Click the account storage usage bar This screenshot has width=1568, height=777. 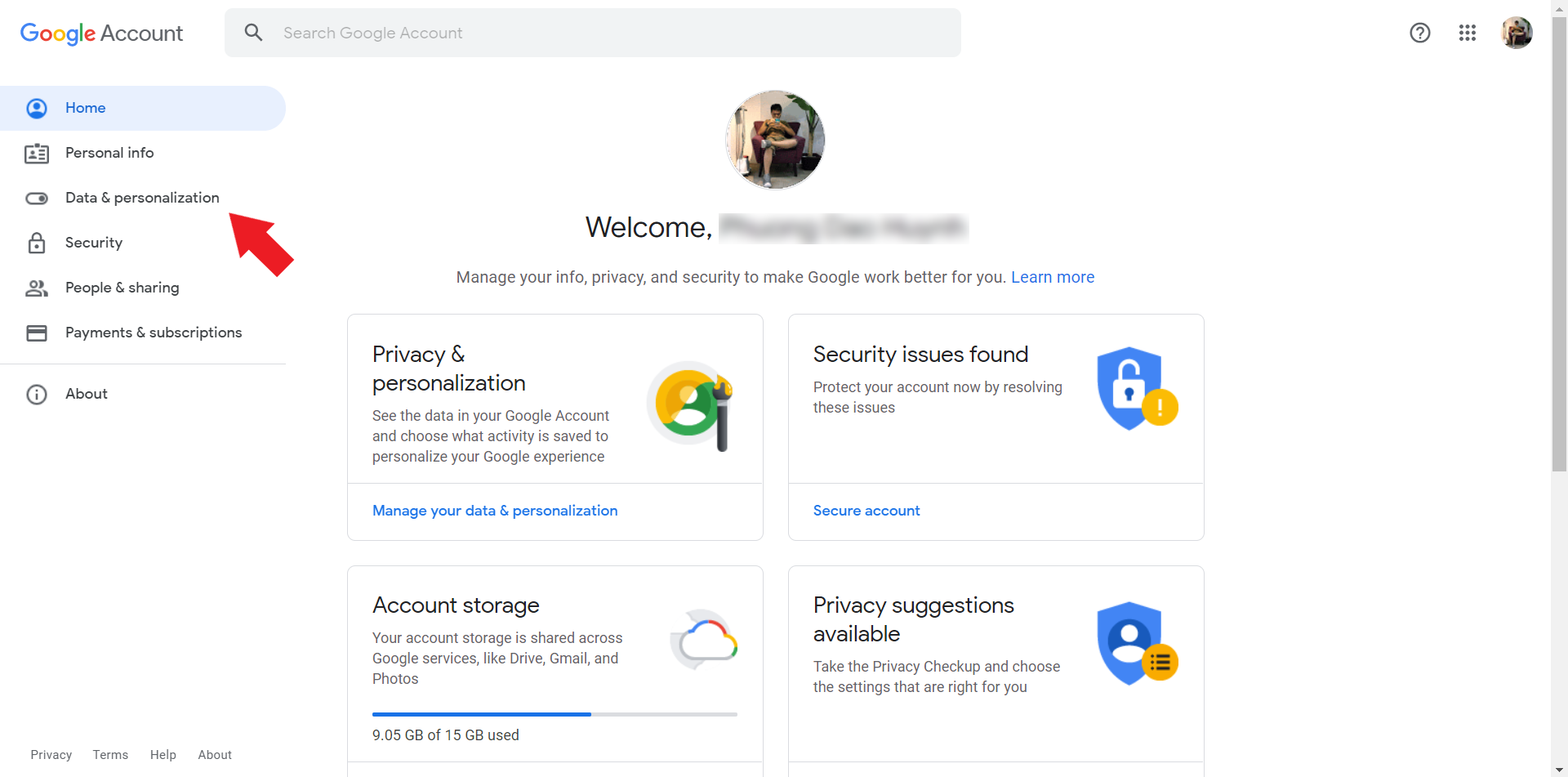coord(555,713)
